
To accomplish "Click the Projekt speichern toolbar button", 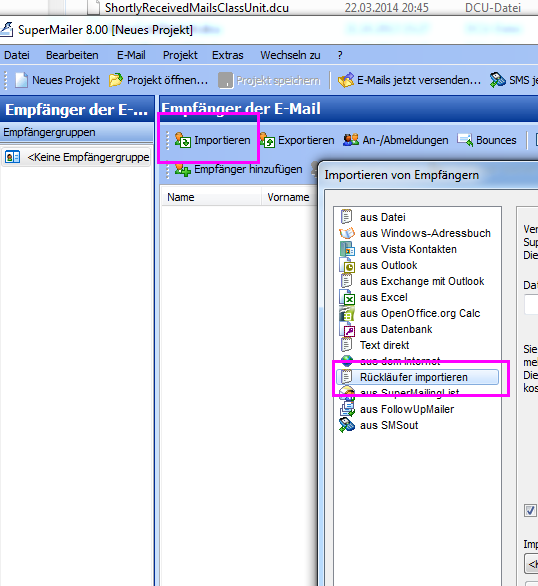I will pos(270,80).
